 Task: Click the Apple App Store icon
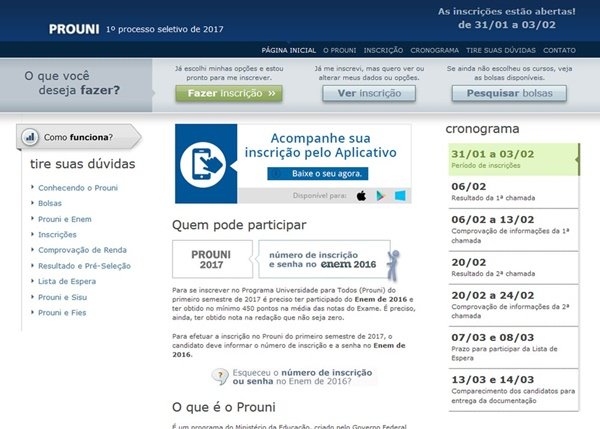(x=361, y=196)
